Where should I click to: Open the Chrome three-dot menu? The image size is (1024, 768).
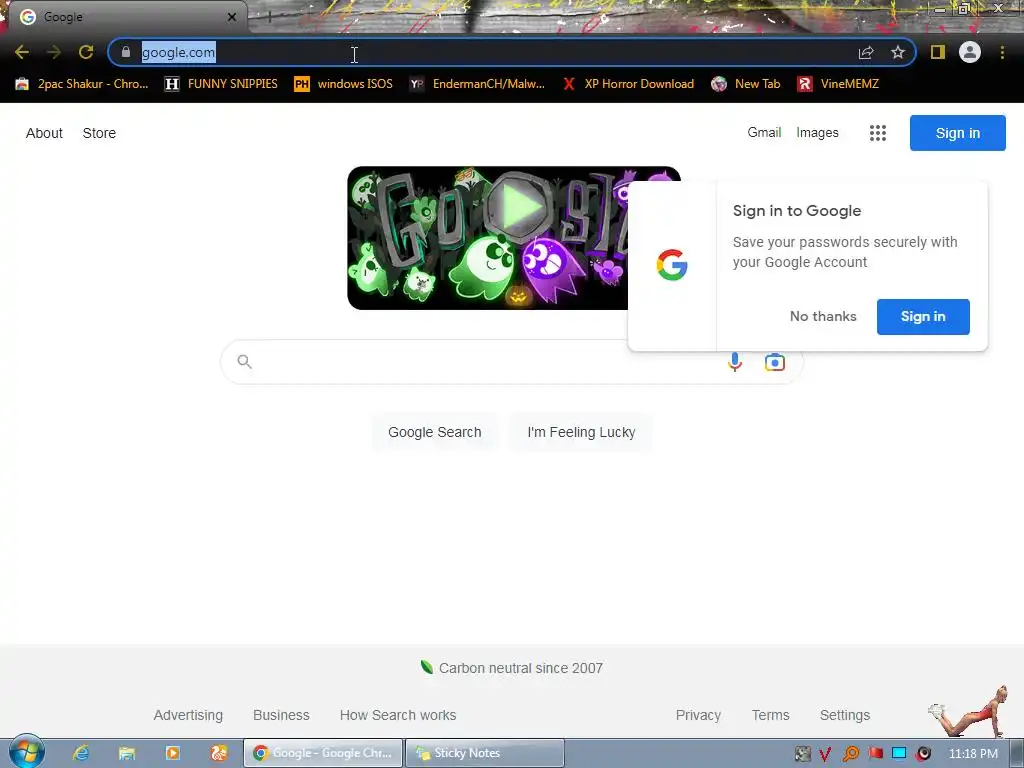click(1002, 52)
